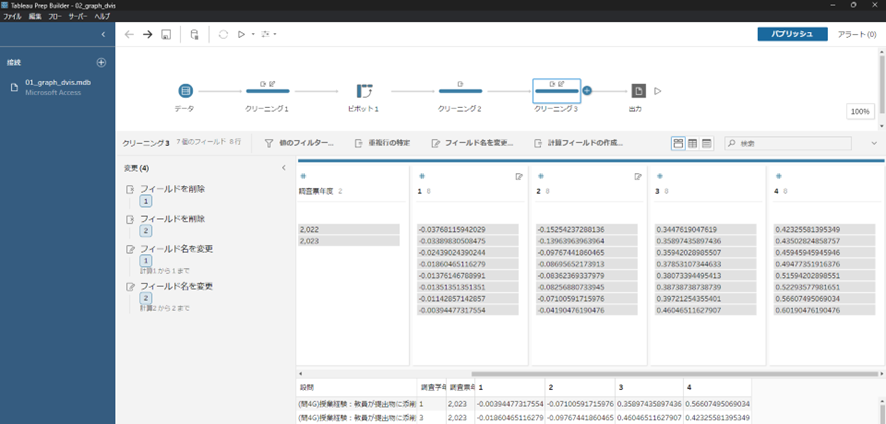Open the run flow dropdown arrow
The width and height of the screenshot is (886, 424).
(x=253, y=34)
